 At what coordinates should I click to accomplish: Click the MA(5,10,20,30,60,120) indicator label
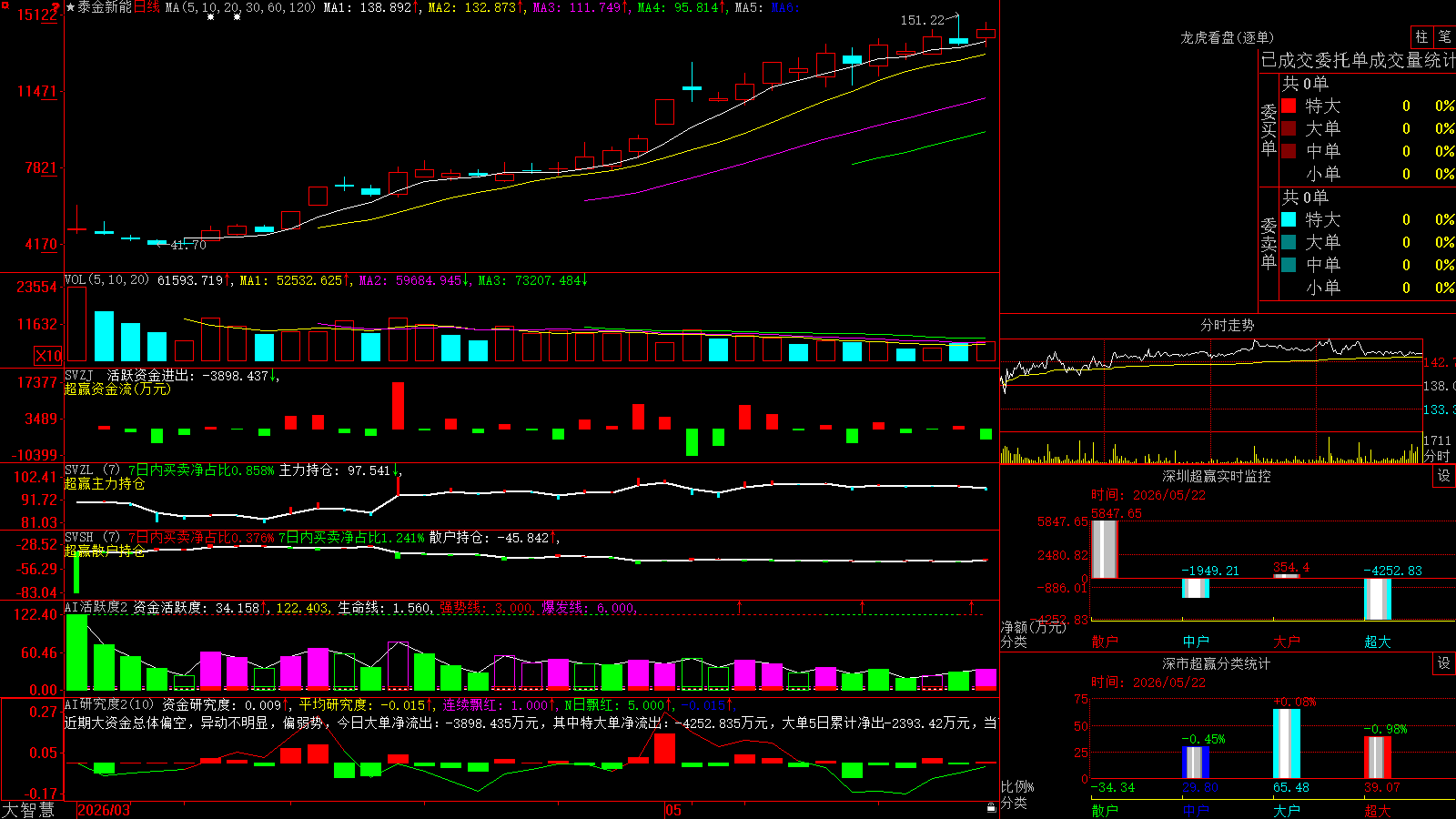[x=240, y=7]
